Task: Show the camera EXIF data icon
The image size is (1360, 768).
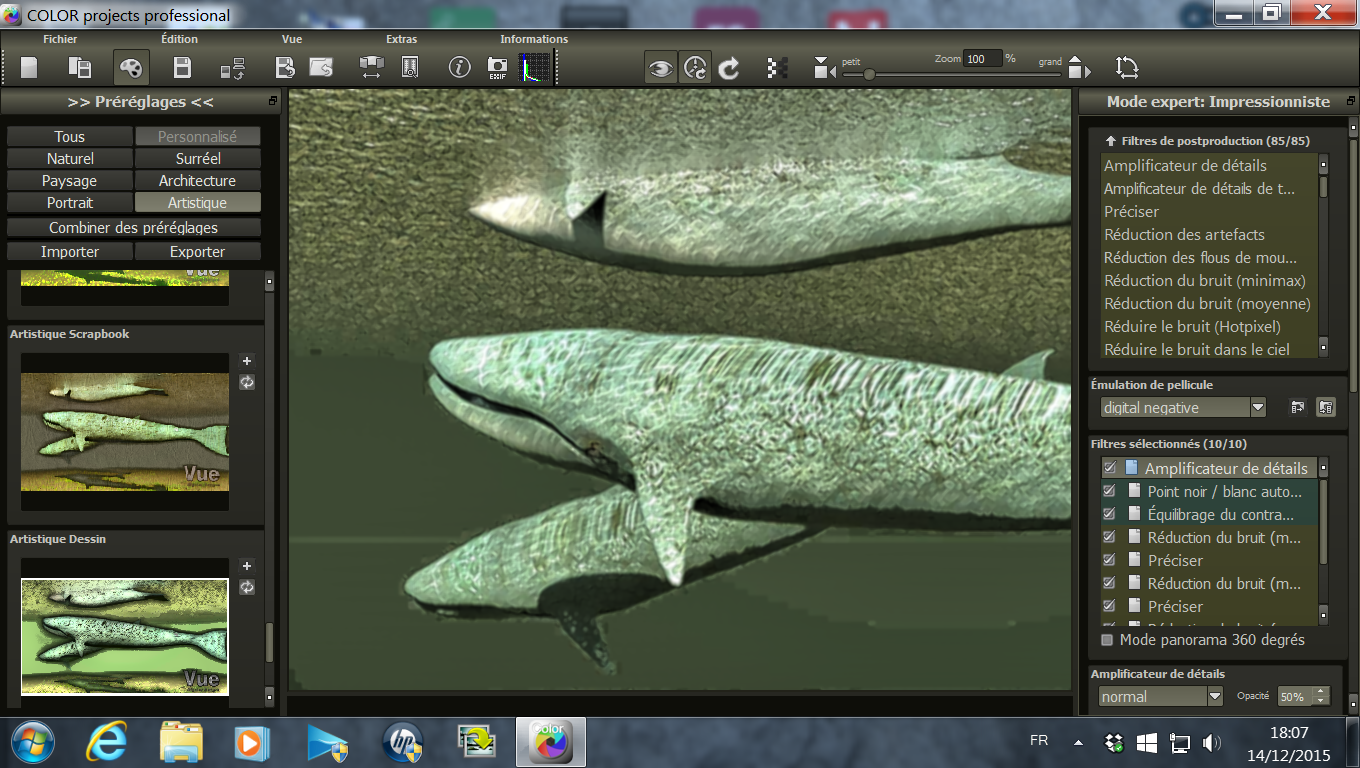Action: coord(497,67)
